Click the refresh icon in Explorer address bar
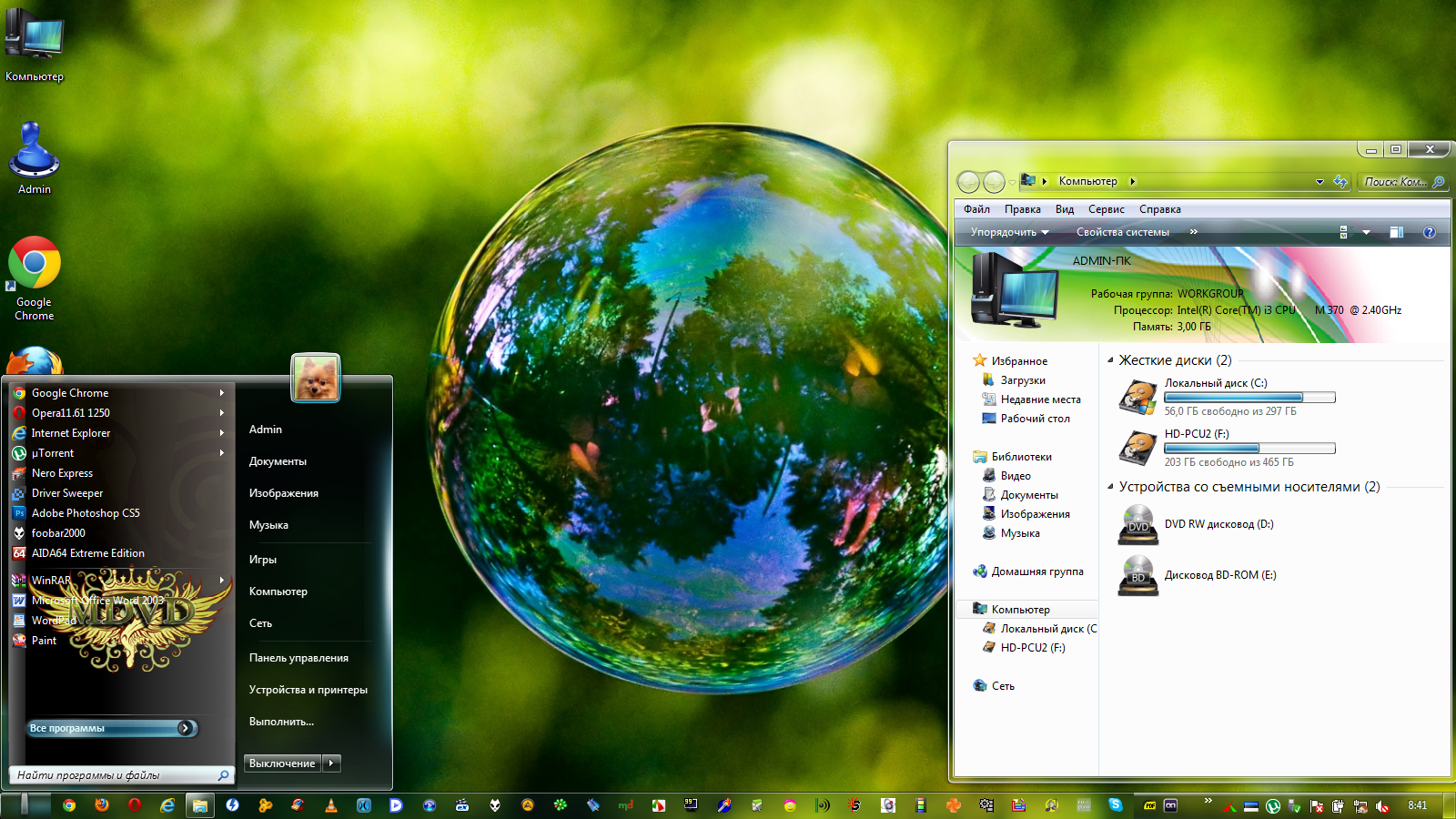 tap(1340, 182)
